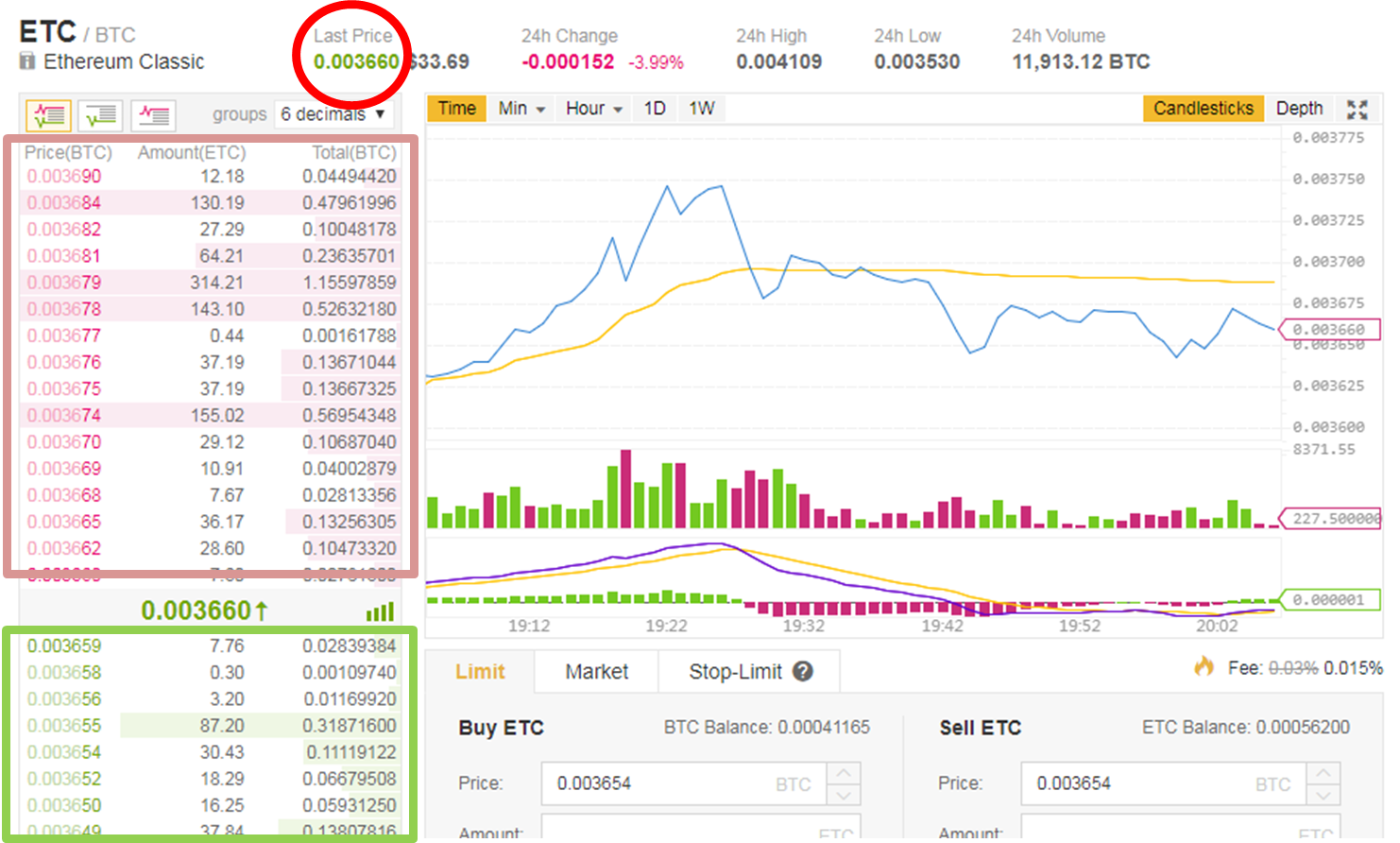Open the Market order tab
Screen dimensions: 1400x843
point(596,671)
